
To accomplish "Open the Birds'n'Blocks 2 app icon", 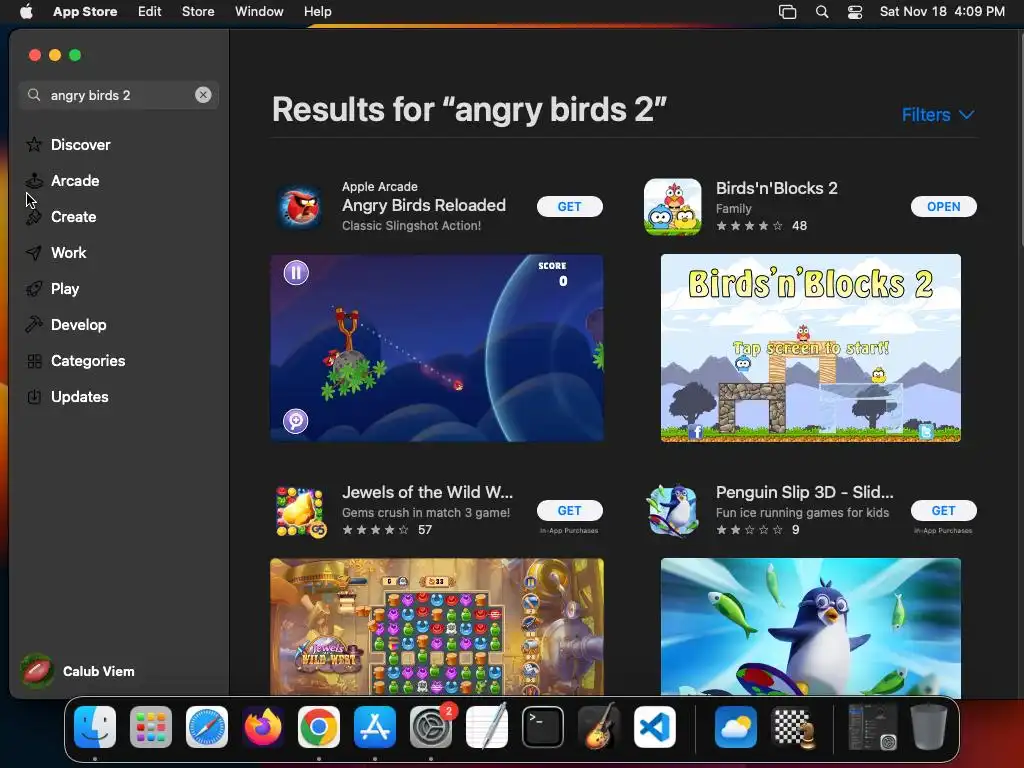I will coord(673,206).
